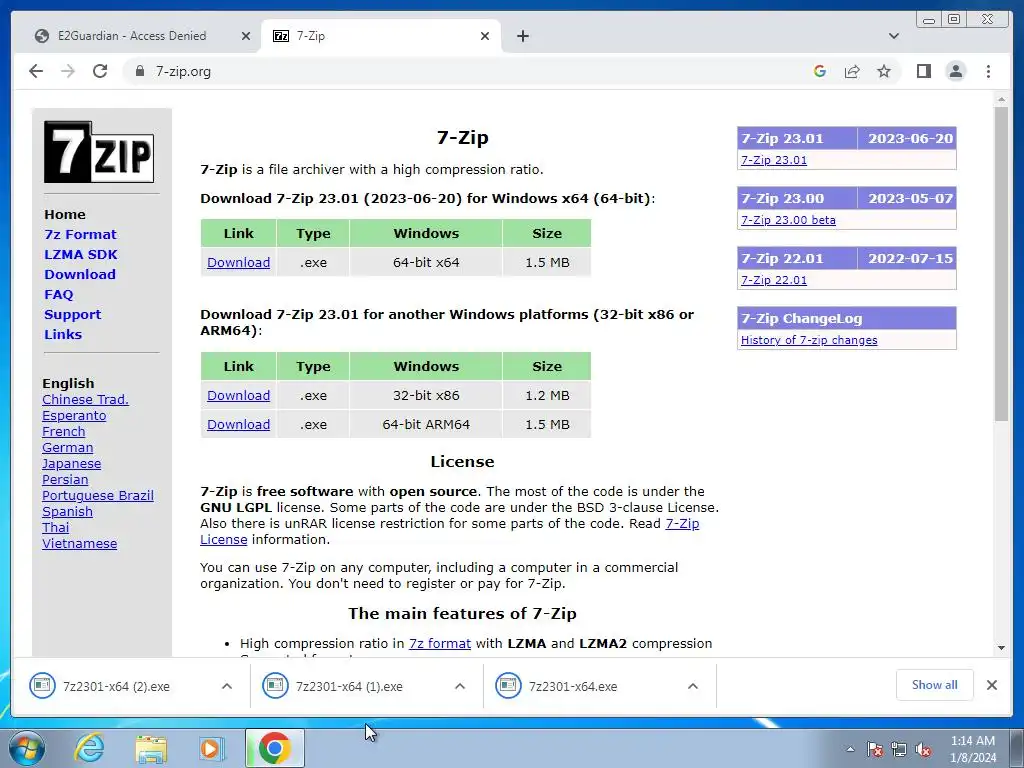Go to Download sidebar page
The height and width of the screenshot is (768, 1024).
80,274
